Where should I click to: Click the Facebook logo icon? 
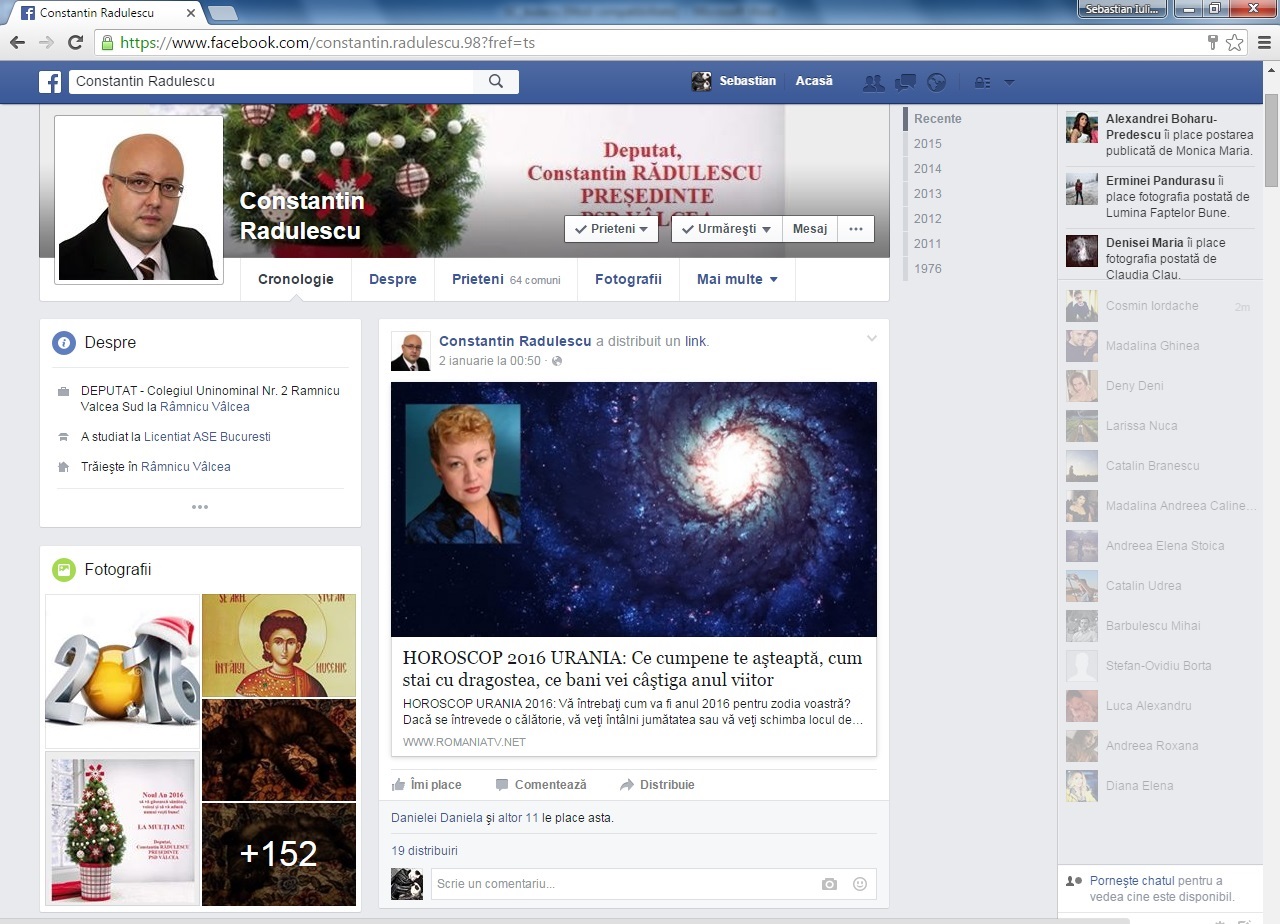coord(50,81)
